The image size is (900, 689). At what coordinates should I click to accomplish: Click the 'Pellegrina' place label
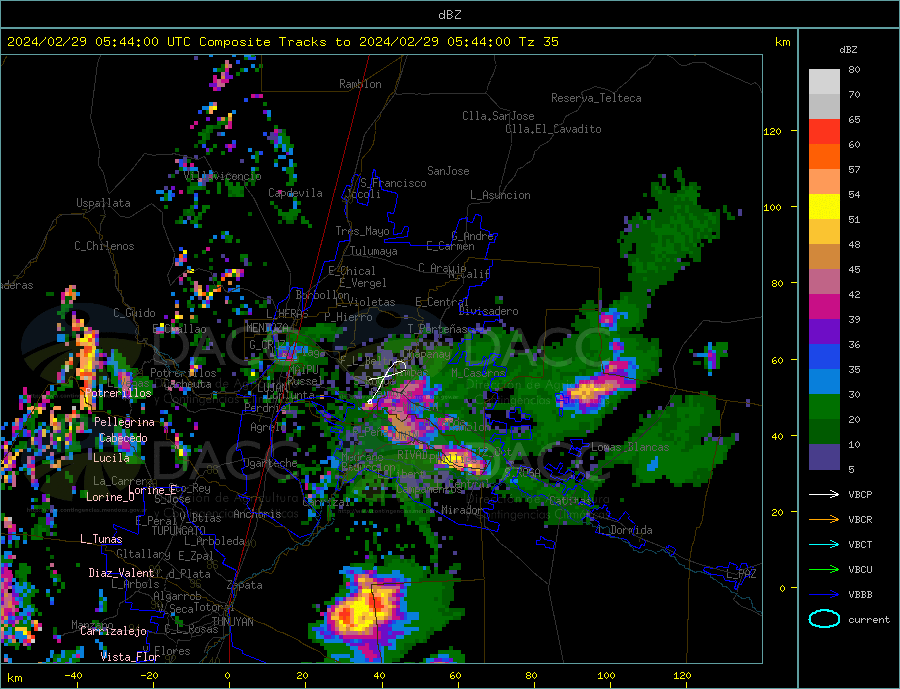125,422
